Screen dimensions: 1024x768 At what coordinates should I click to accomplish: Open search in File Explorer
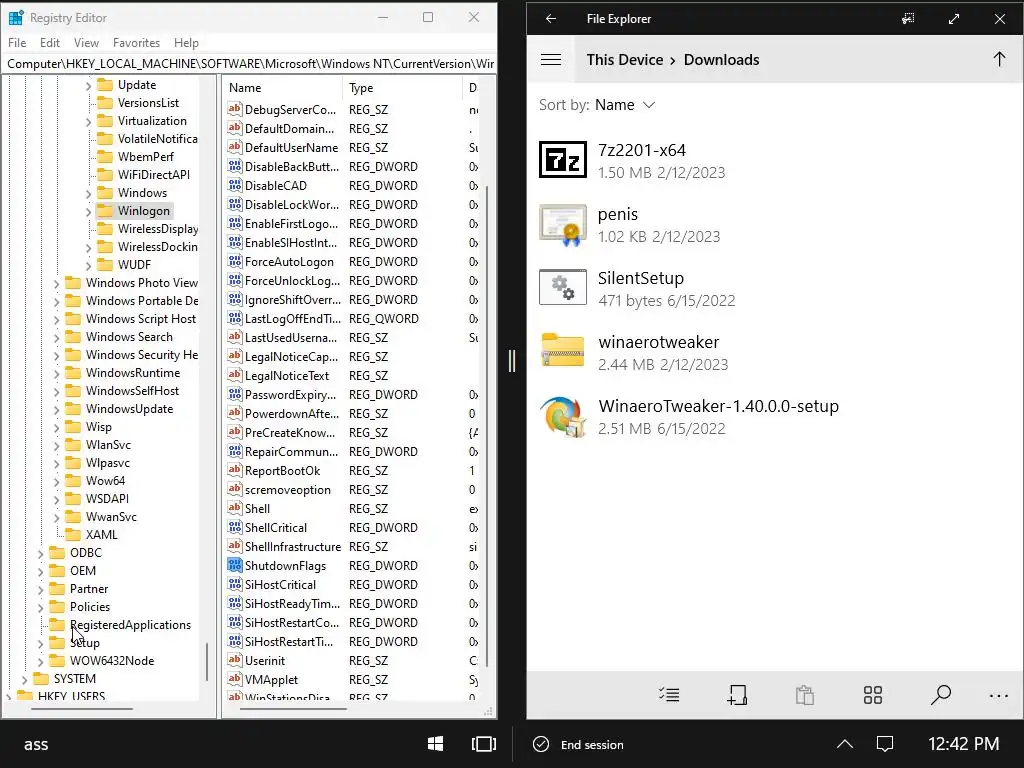point(940,695)
